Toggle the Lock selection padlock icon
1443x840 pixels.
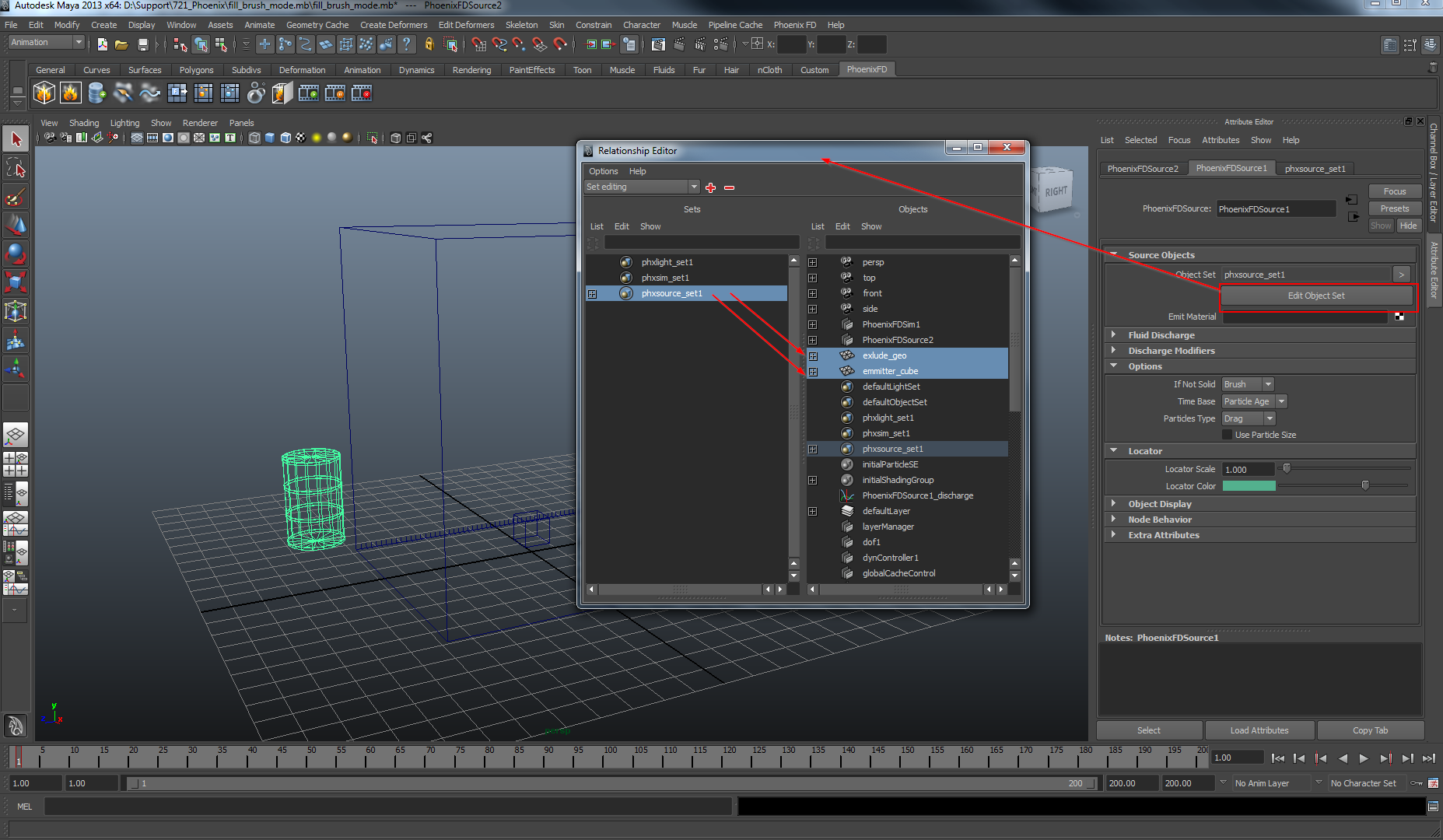point(429,44)
